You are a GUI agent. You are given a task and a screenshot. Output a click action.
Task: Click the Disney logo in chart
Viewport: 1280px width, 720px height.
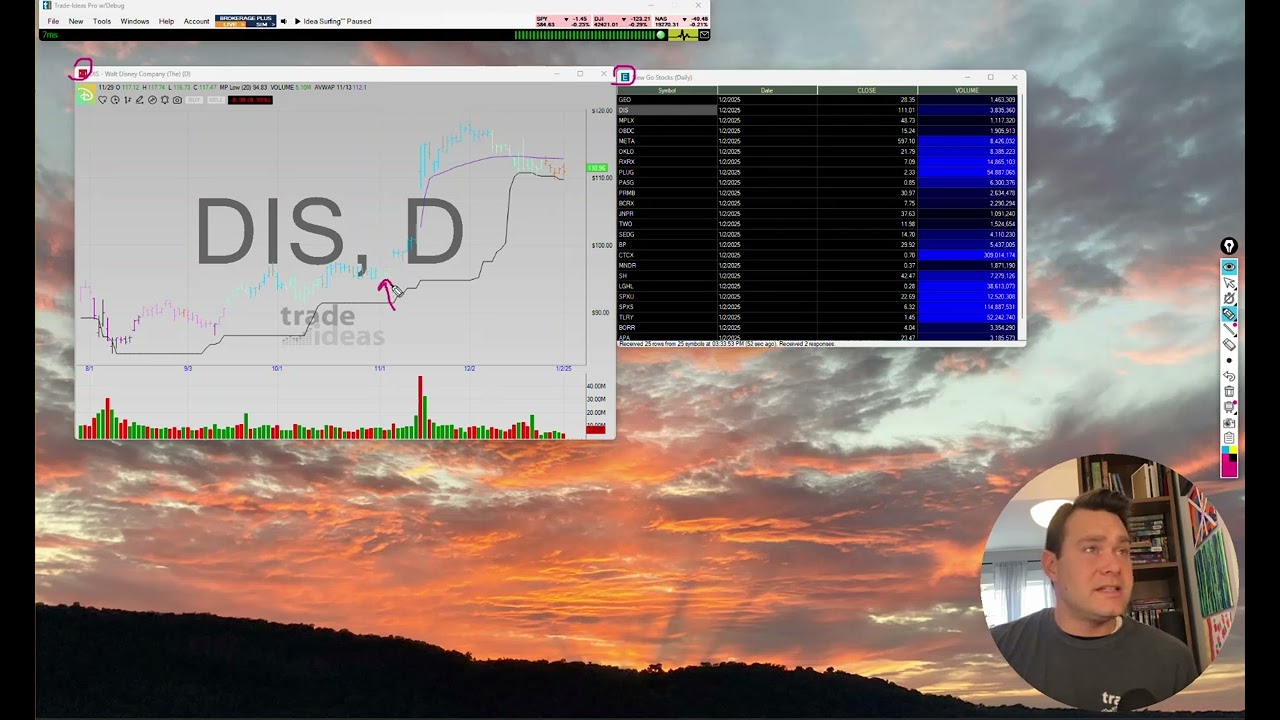86,94
